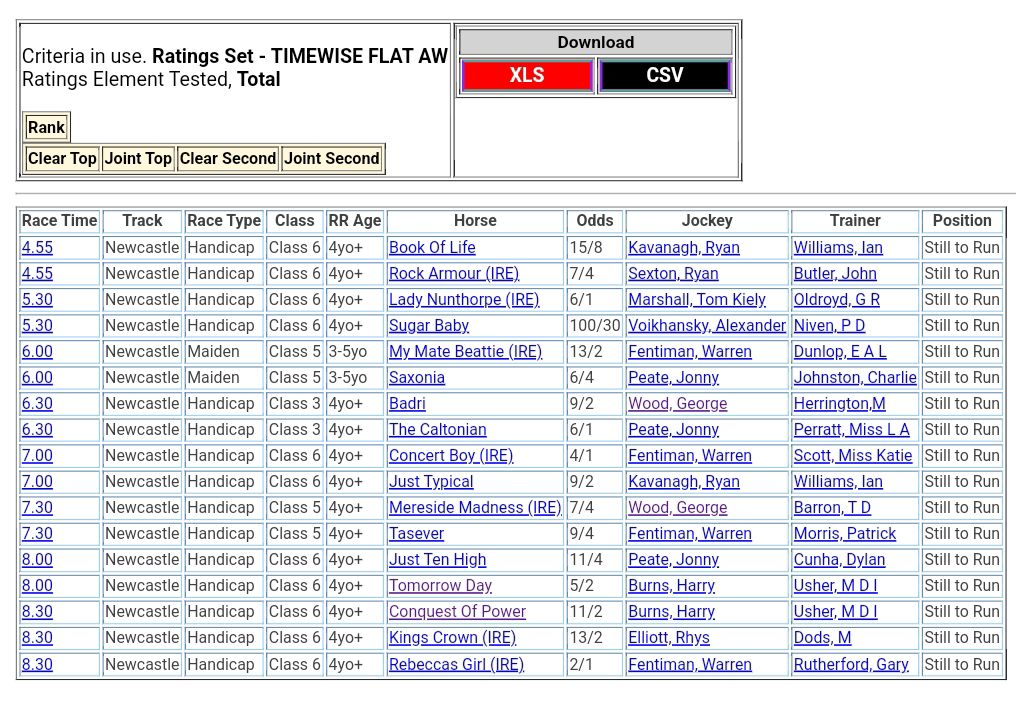
Task: Download the ratings as CSV
Action: click(x=665, y=76)
